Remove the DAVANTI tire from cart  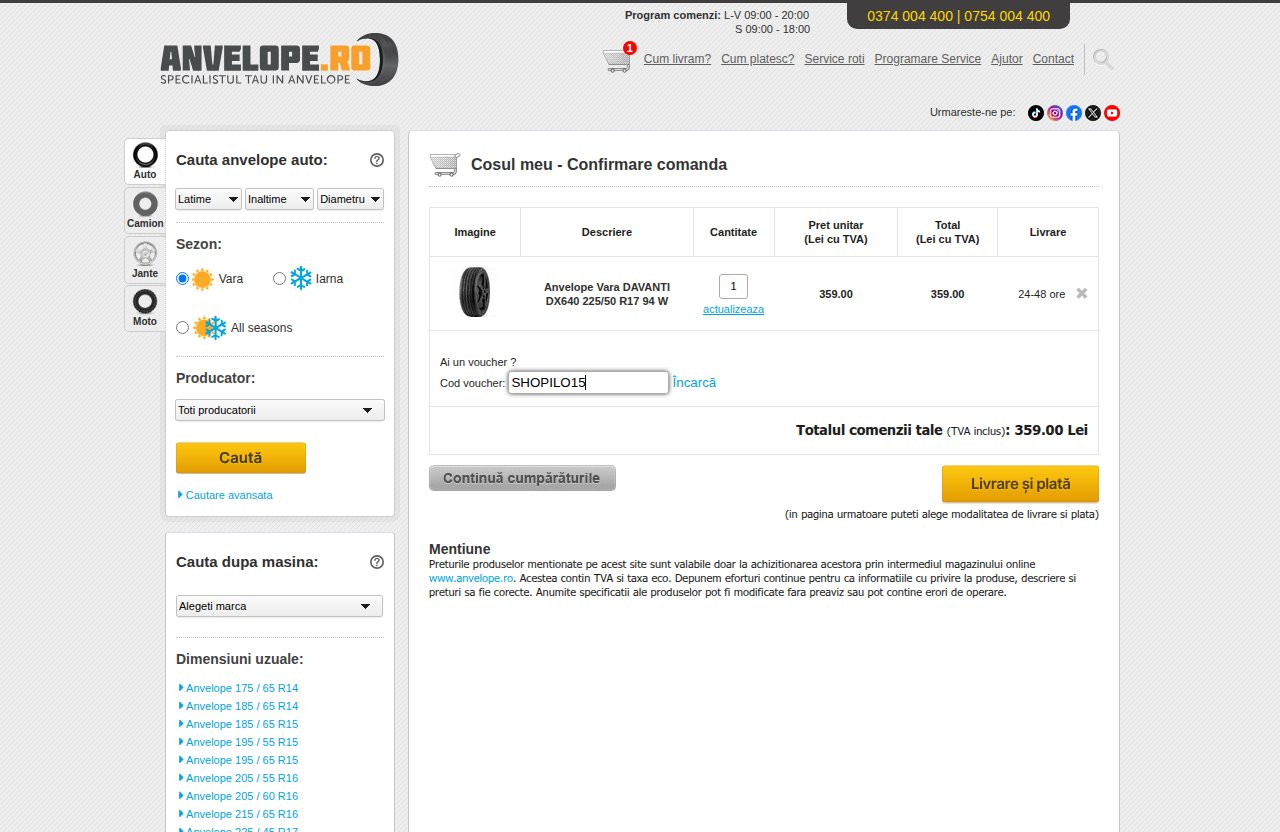coord(1082,293)
